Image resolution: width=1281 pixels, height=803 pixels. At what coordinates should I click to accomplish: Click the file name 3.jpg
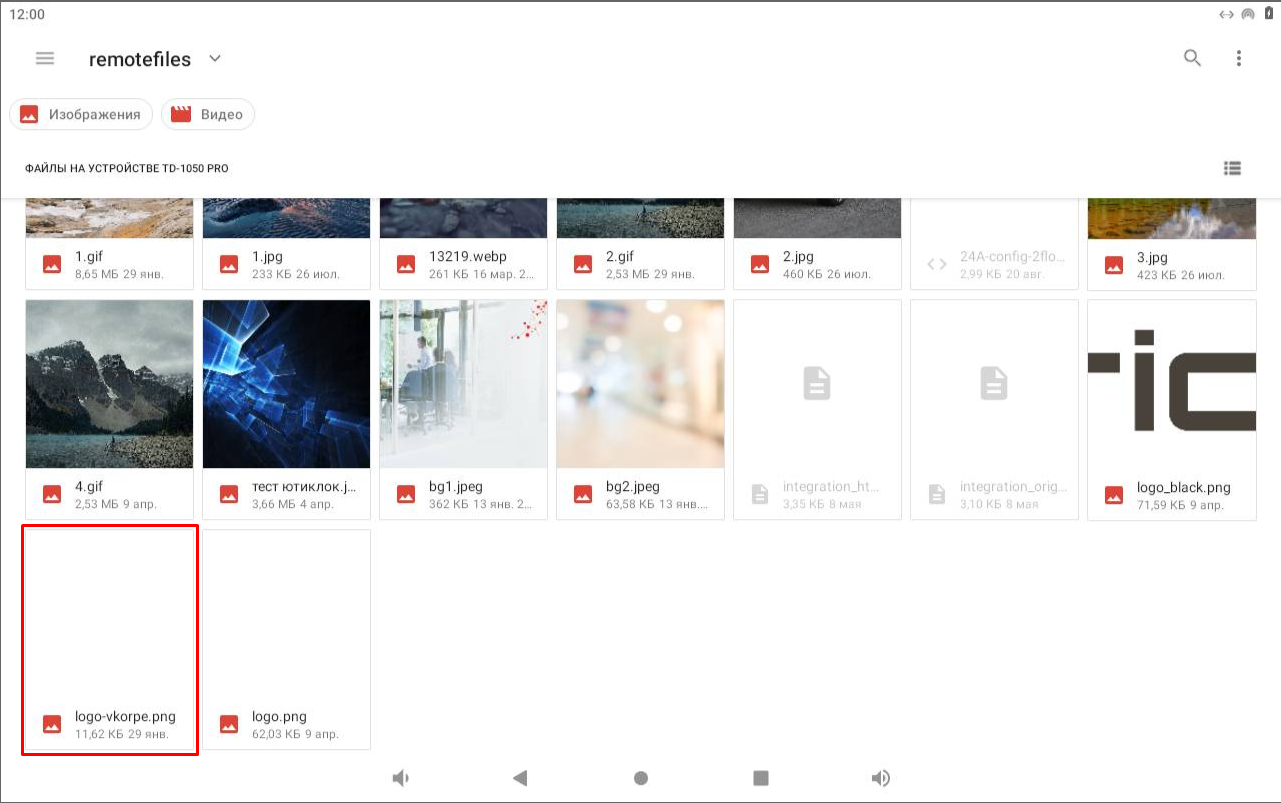[1152, 257]
